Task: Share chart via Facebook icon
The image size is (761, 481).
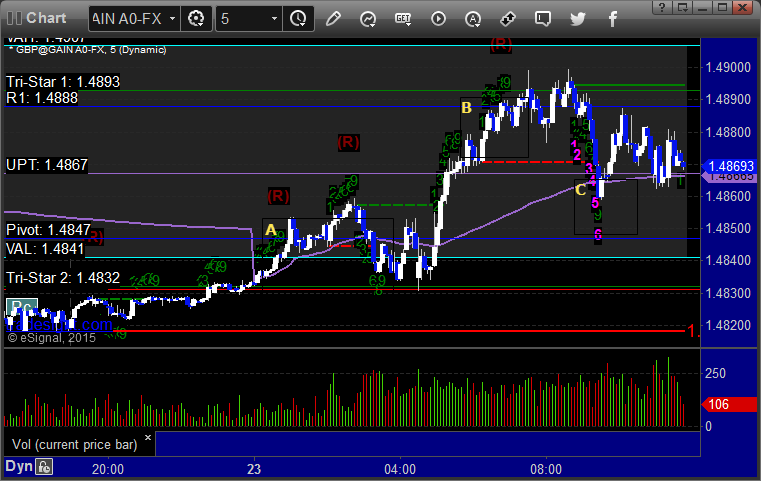Action: (x=613, y=19)
